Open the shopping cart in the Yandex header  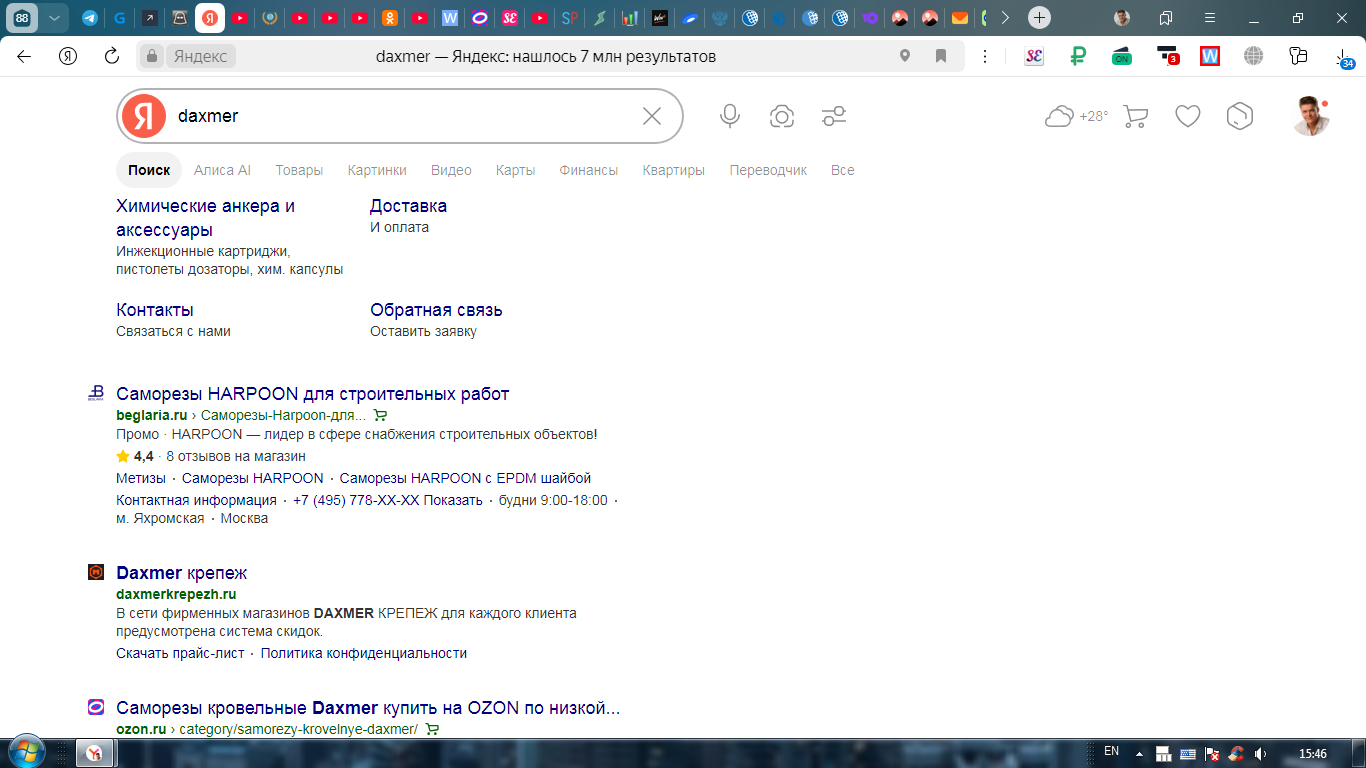point(1135,116)
